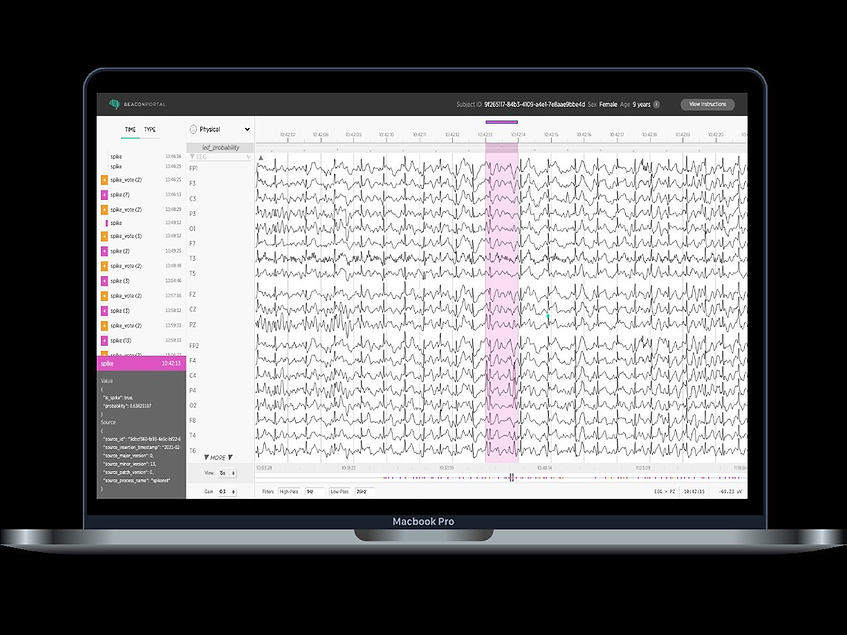Screen dimensions: 847x635
Task: Click the stepper arrows beside Gain 0.5
Action: [236, 490]
